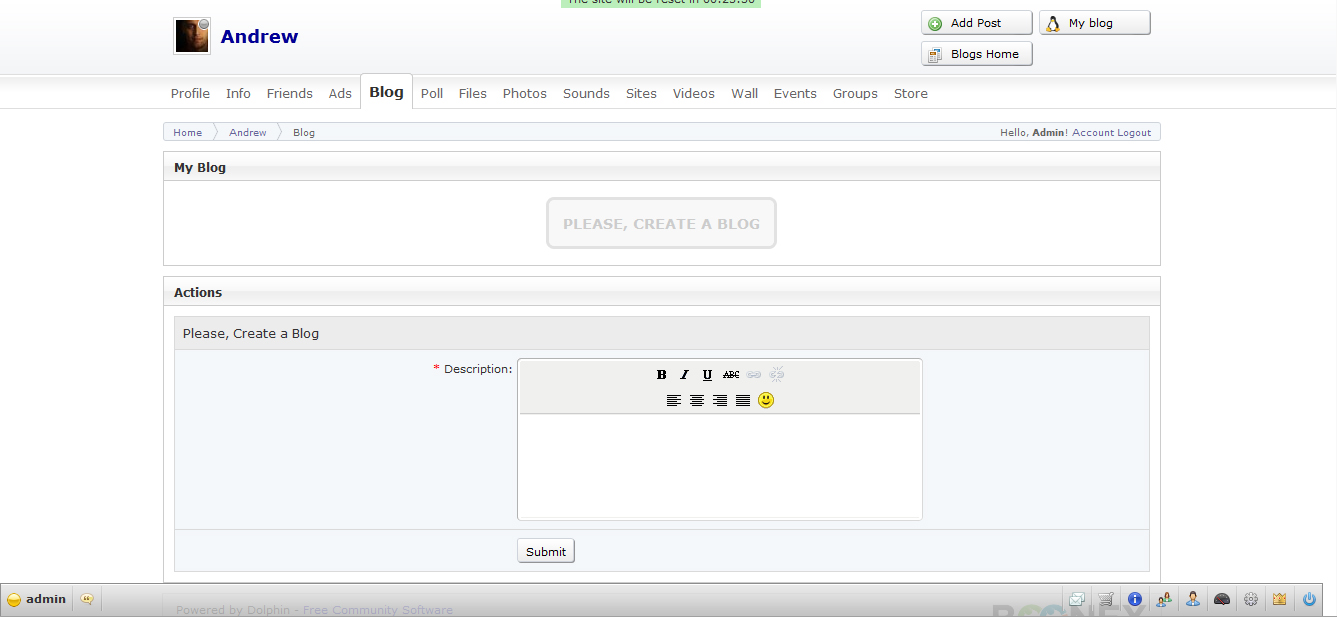Screen dimensions: 1337x617
Task: Click the gold crown icon
Action: coord(1280,600)
